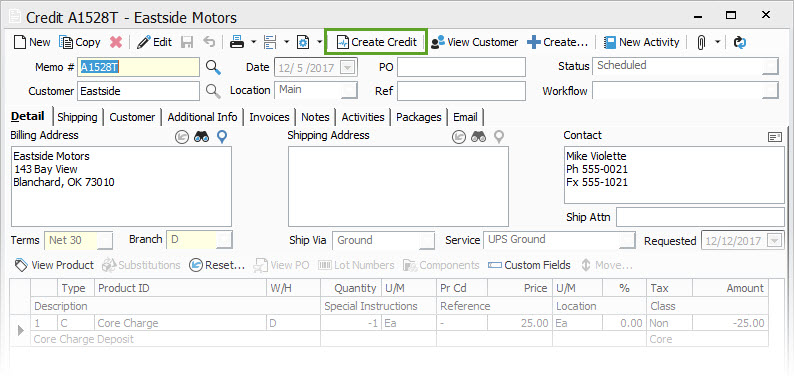Viewport: 794px width, 378px height.
Task: Expand the Location dropdown
Action: pos(348,91)
